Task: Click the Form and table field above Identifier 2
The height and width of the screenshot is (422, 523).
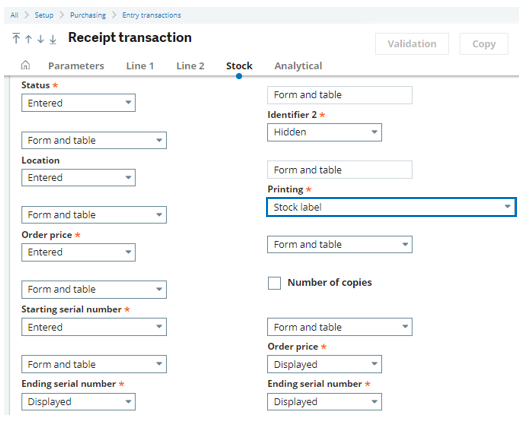Action: [340, 95]
